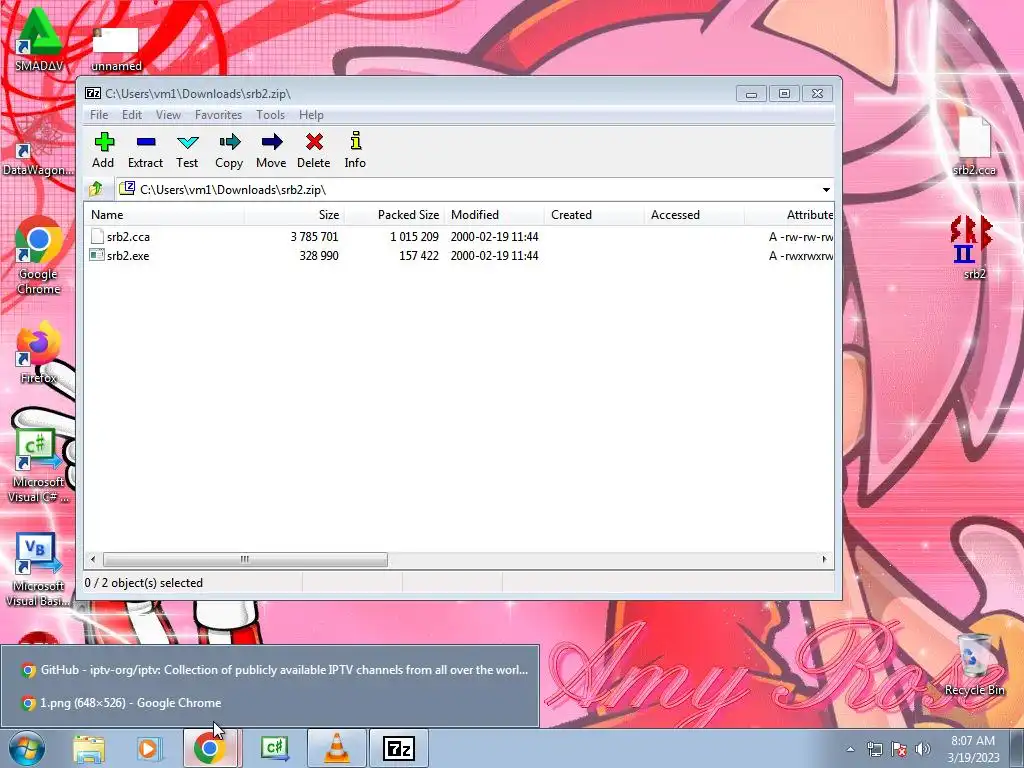Click the Add toolbar icon in 7-Zip
1024x768 pixels.
[103, 150]
